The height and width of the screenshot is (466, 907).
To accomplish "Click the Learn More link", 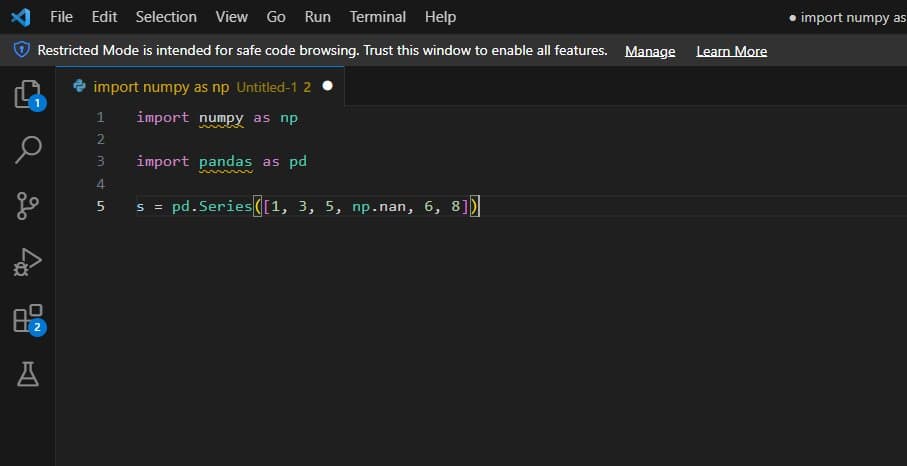I will pos(732,51).
